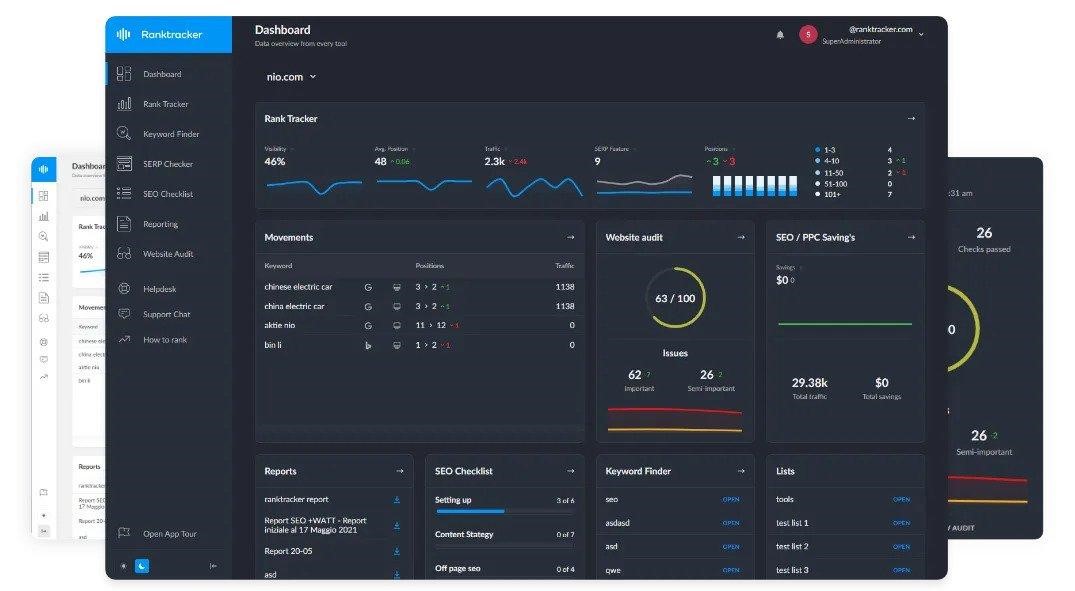Open SEO Checklist in the sidebar
The height and width of the screenshot is (591, 1075).
click(168, 194)
